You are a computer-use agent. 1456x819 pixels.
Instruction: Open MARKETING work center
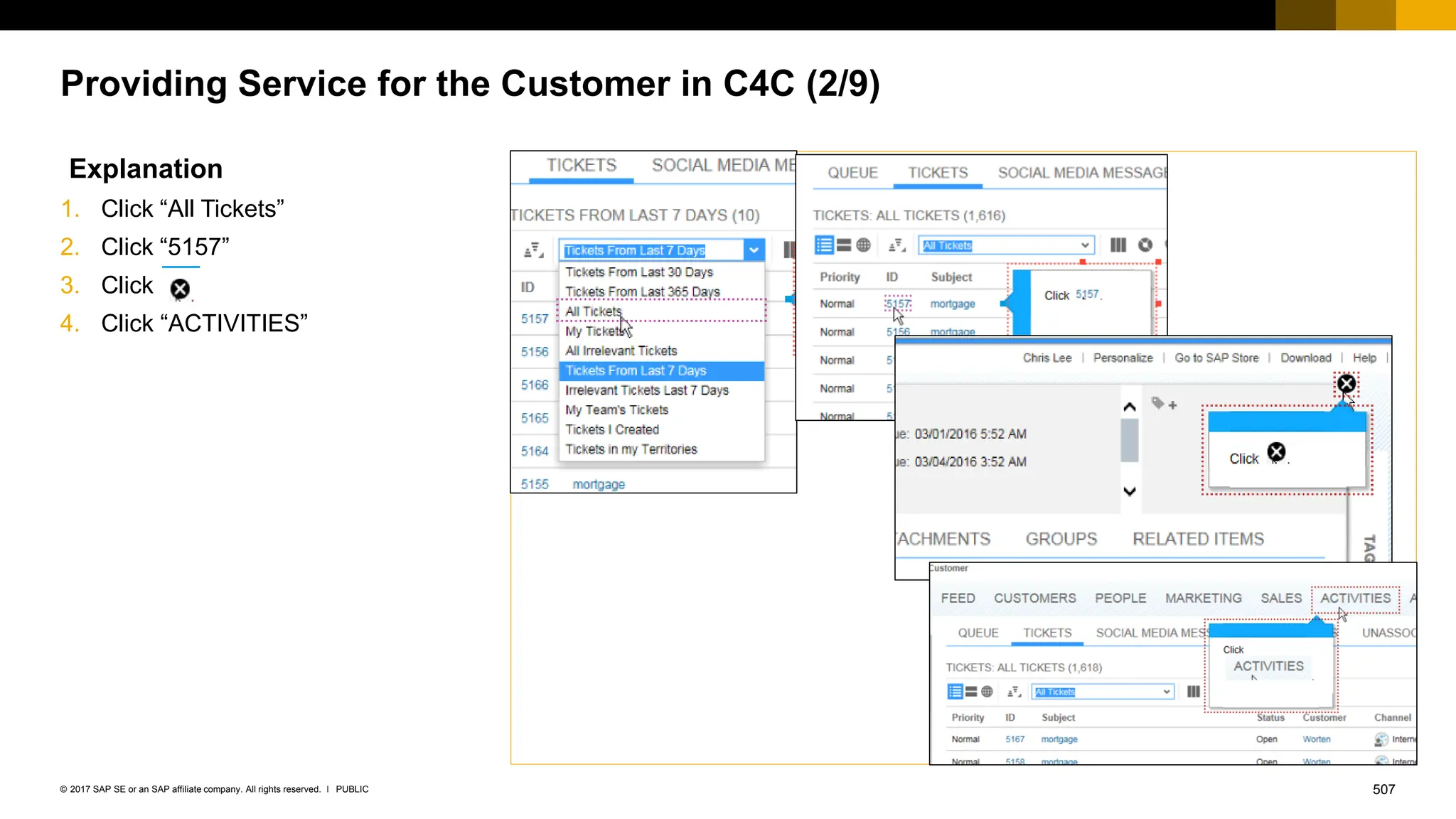pyautogui.click(x=1204, y=598)
